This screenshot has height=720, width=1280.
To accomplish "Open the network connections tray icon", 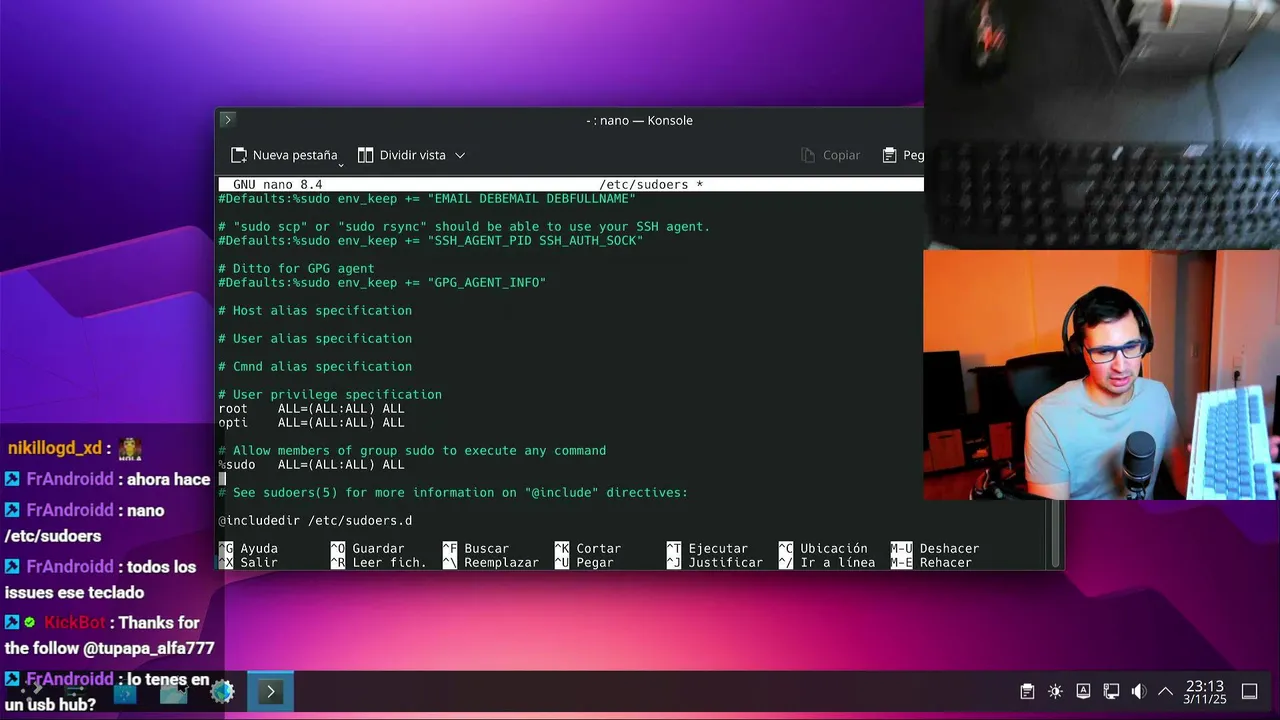I will pos(1111,691).
